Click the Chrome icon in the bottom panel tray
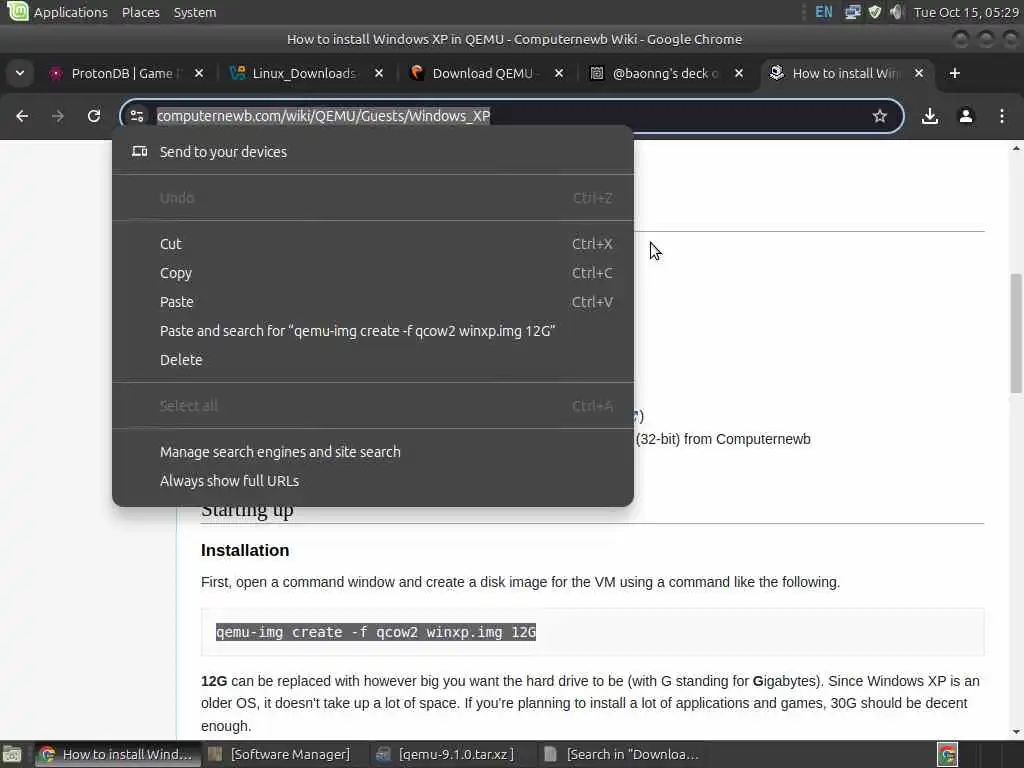Screen dimensions: 1024x768 [x=948, y=754]
